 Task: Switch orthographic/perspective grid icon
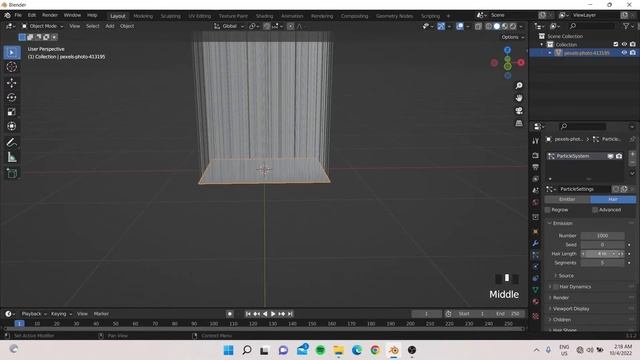(x=519, y=123)
